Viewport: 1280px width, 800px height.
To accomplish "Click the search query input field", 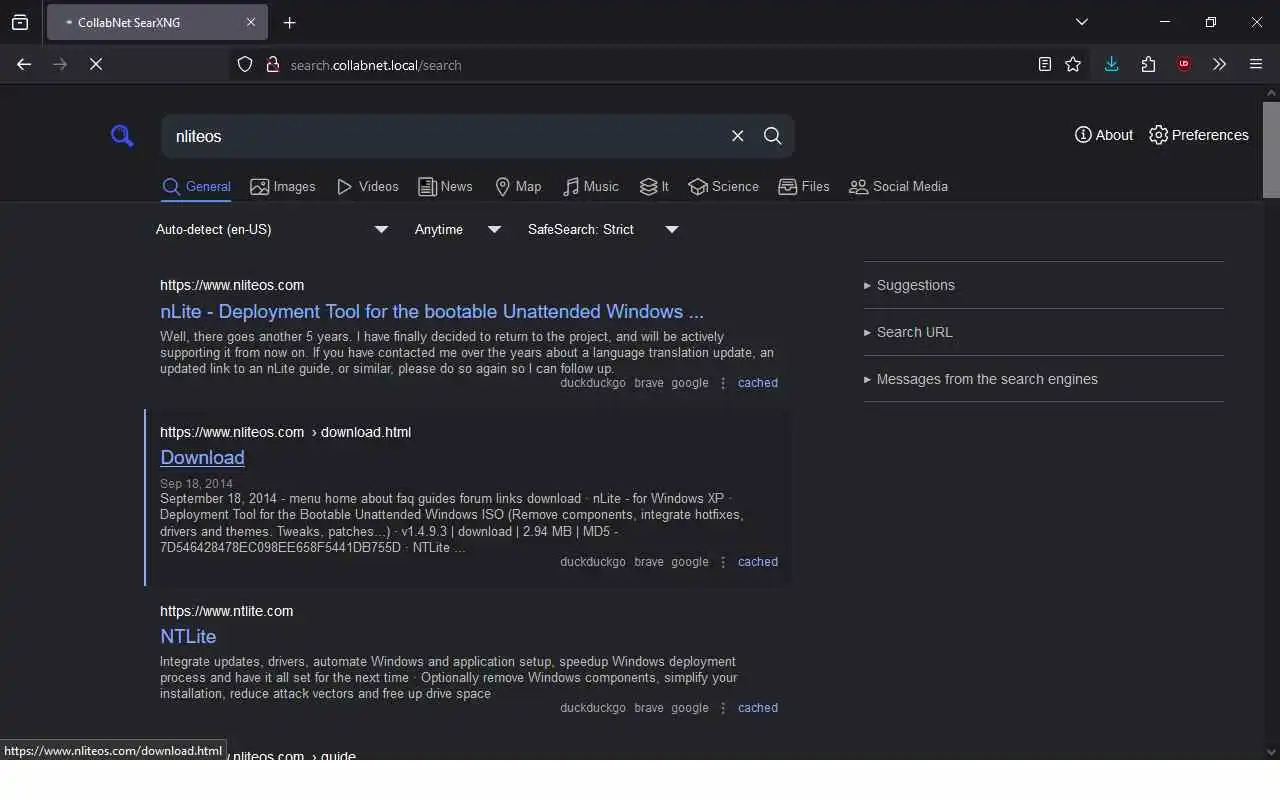I will point(445,136).
